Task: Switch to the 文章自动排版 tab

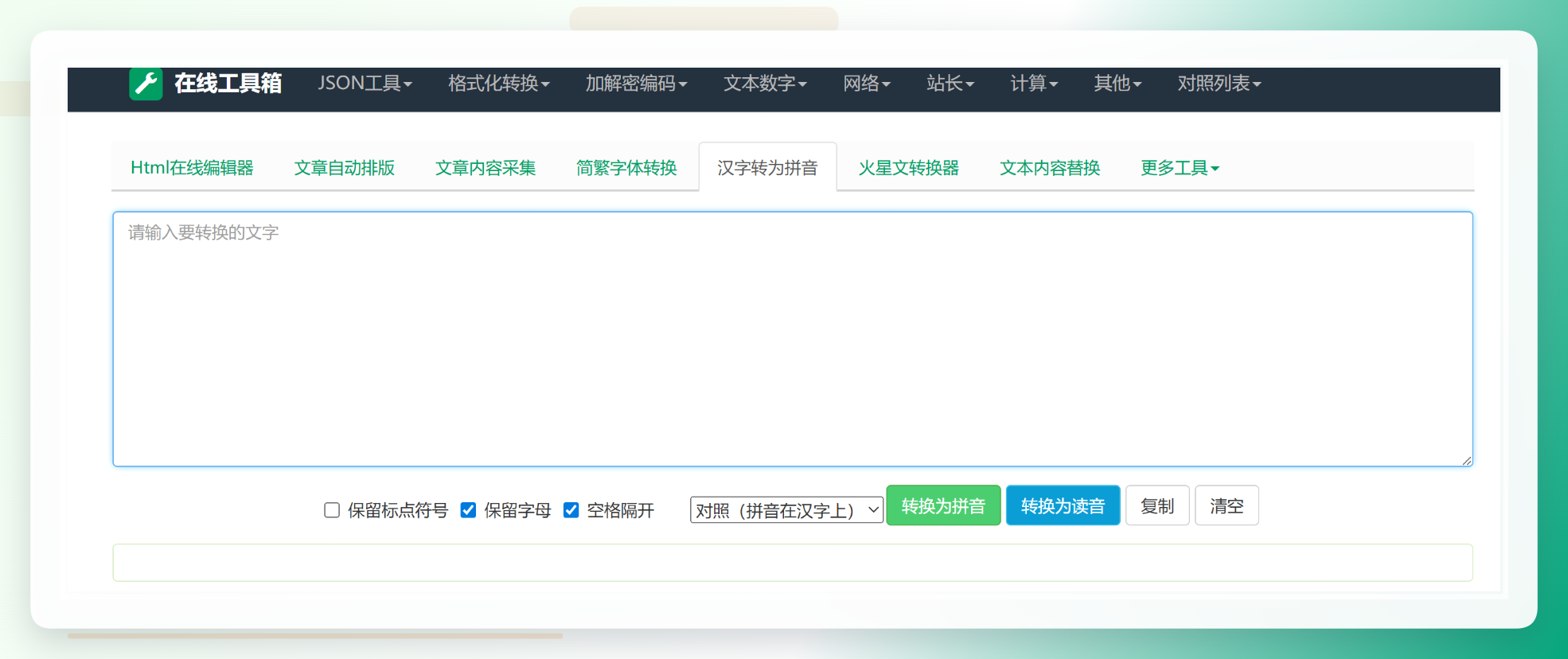Action: [345, 168]
